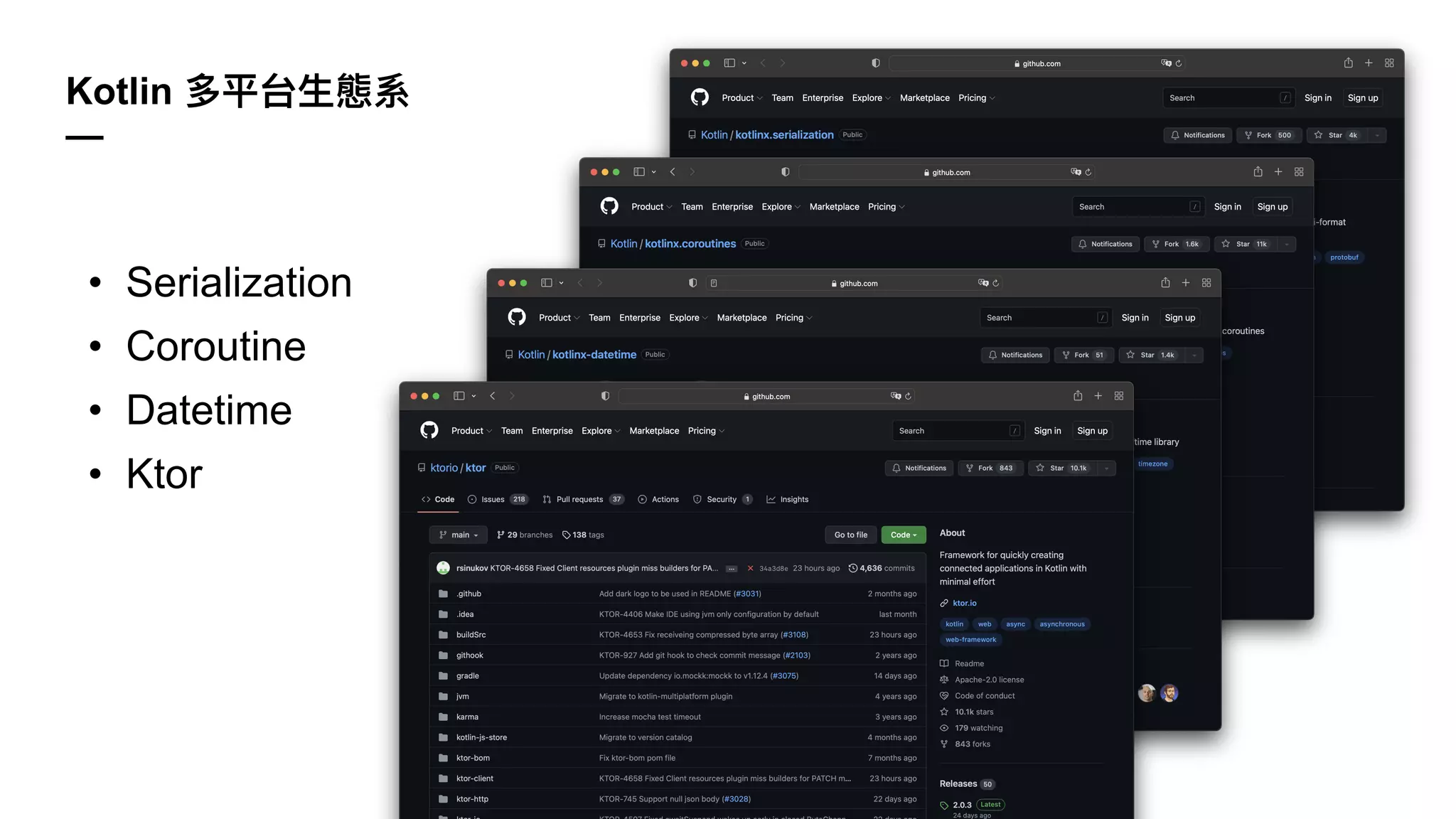Reload page in ktor window address bar

(908, 396)
